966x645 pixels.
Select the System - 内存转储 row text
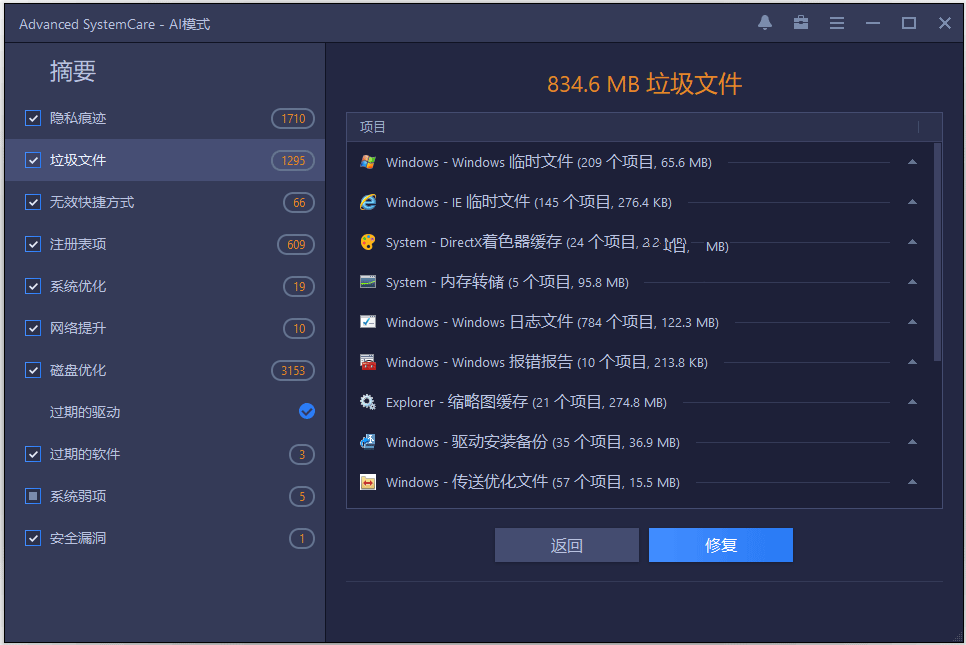[x=507, y=282]
